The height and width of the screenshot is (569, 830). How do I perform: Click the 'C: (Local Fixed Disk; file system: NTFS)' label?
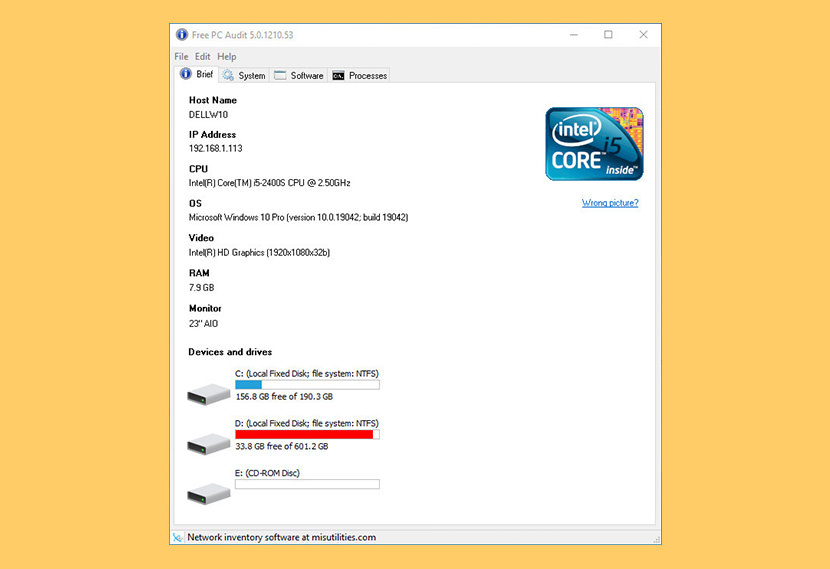pyautogui.click(x=306, y=374)
